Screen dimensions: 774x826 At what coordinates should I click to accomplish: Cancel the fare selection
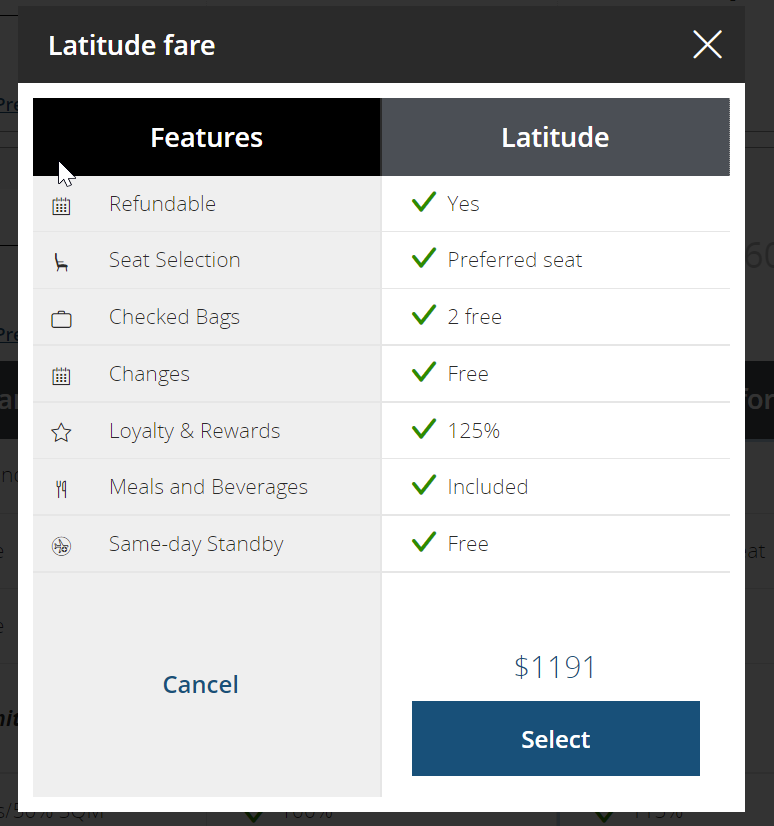click(x=201, y=685)
